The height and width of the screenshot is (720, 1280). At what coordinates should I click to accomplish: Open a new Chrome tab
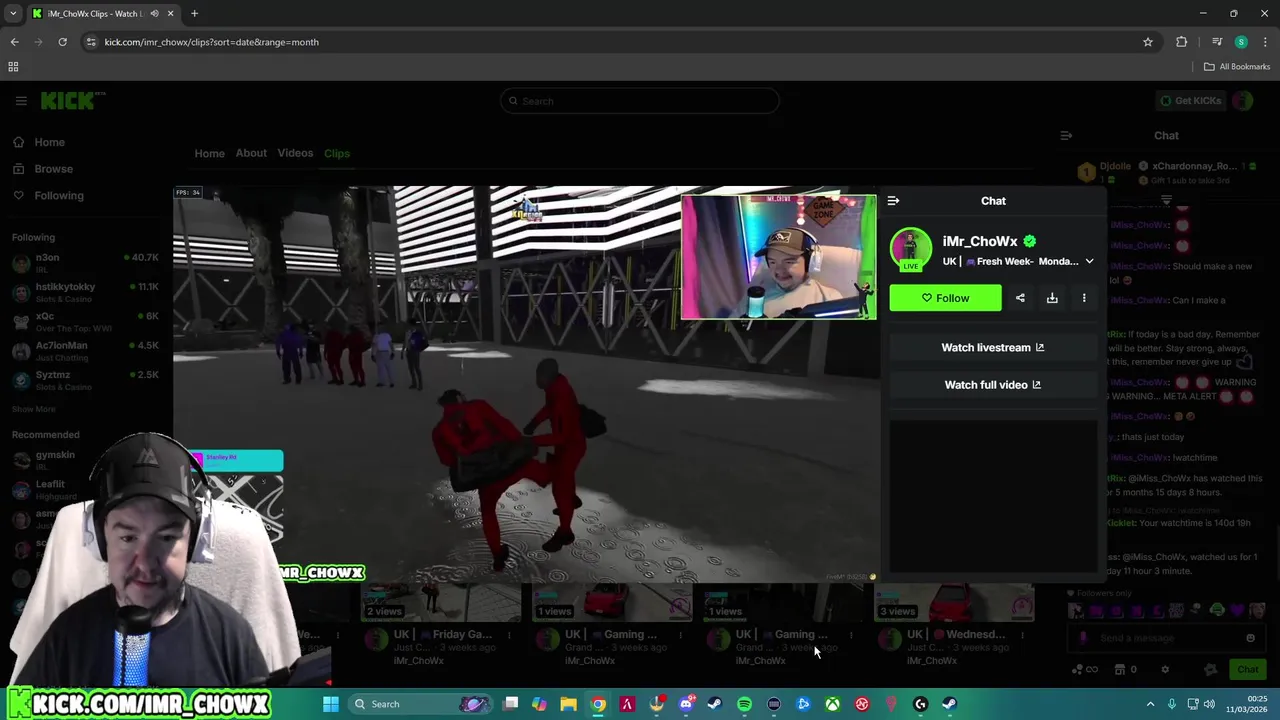(194, 14)
